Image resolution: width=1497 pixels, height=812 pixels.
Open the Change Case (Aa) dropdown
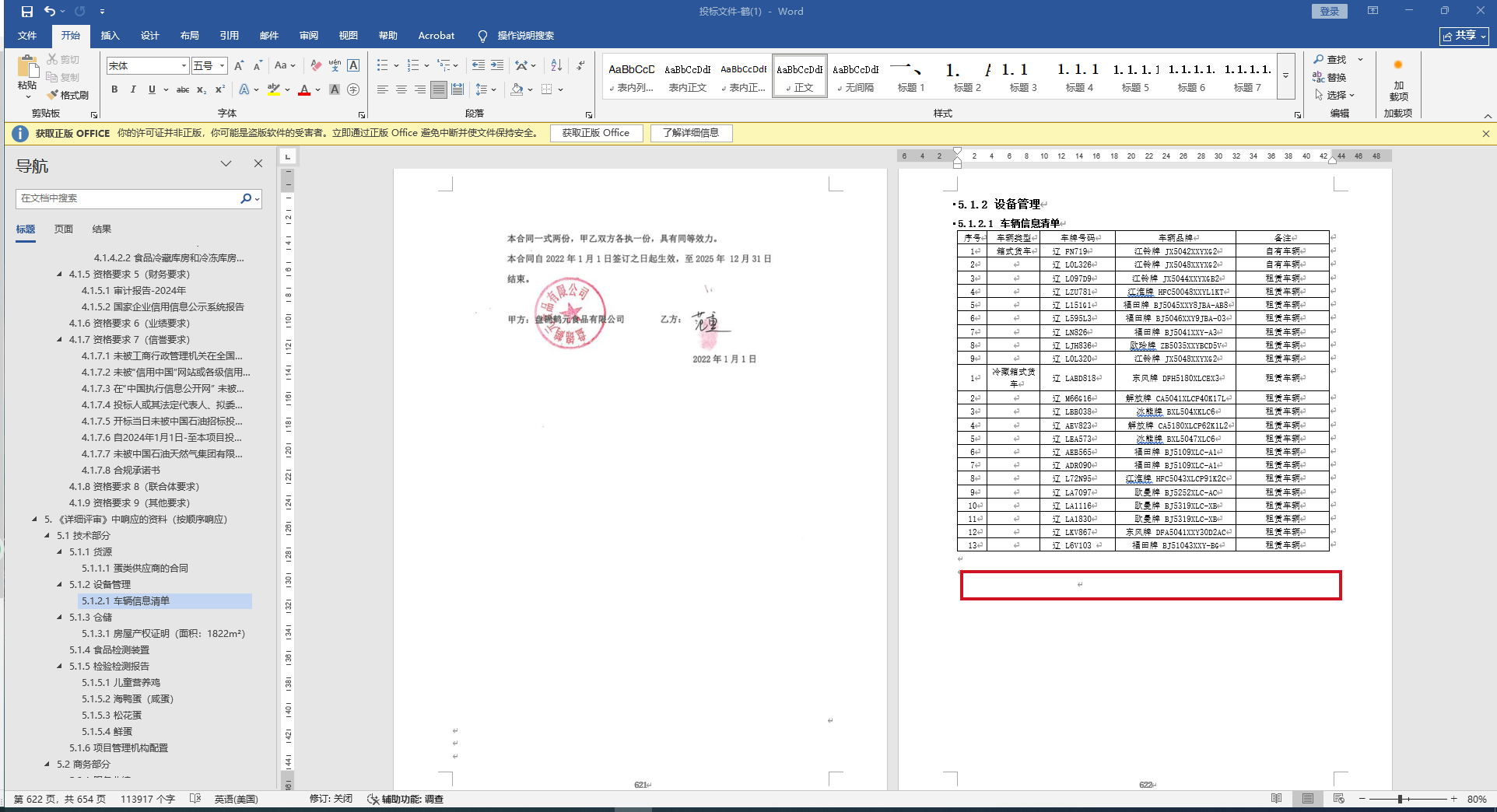click(x=285, y=66)
